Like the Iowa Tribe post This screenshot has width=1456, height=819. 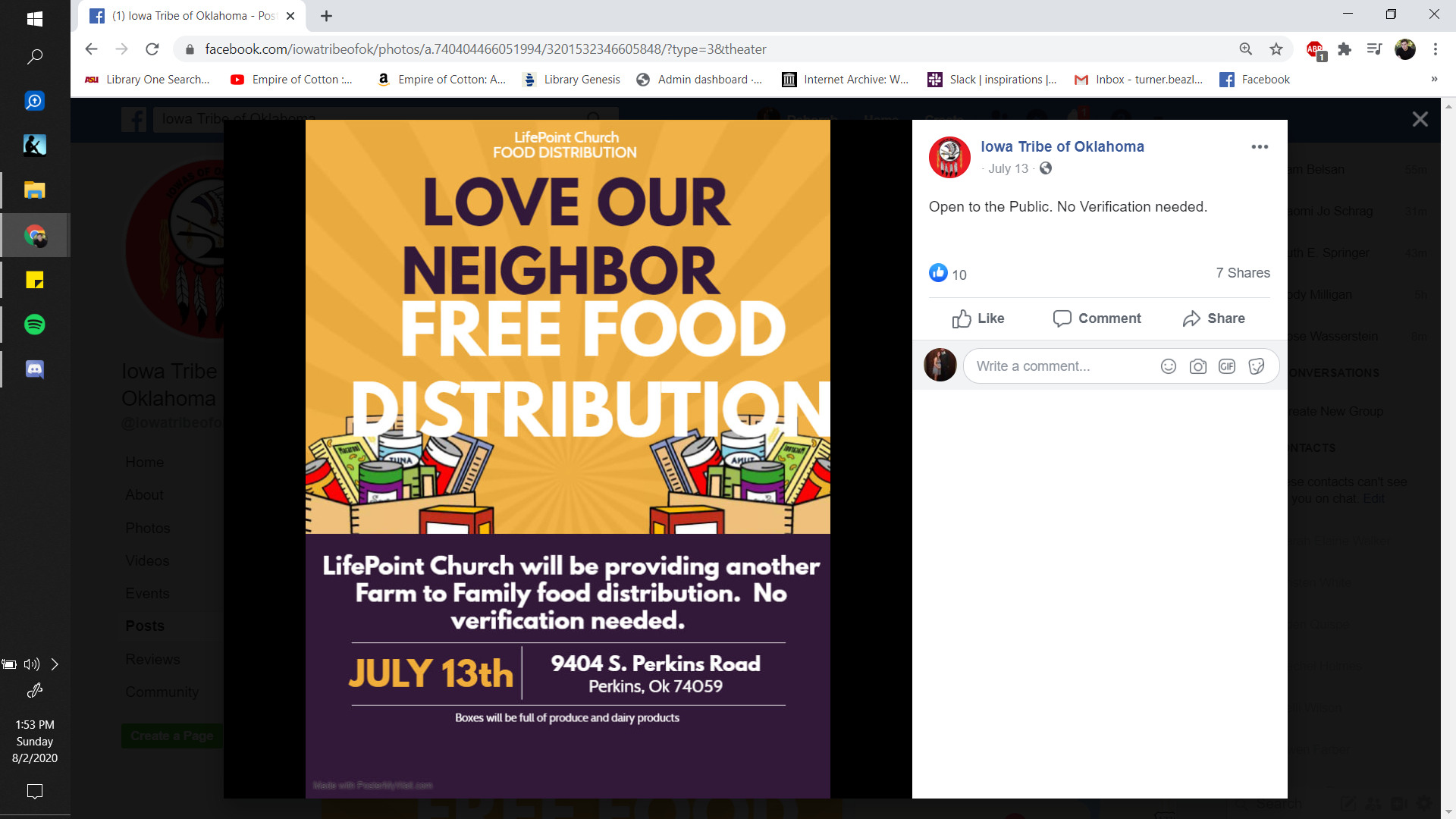978,318
